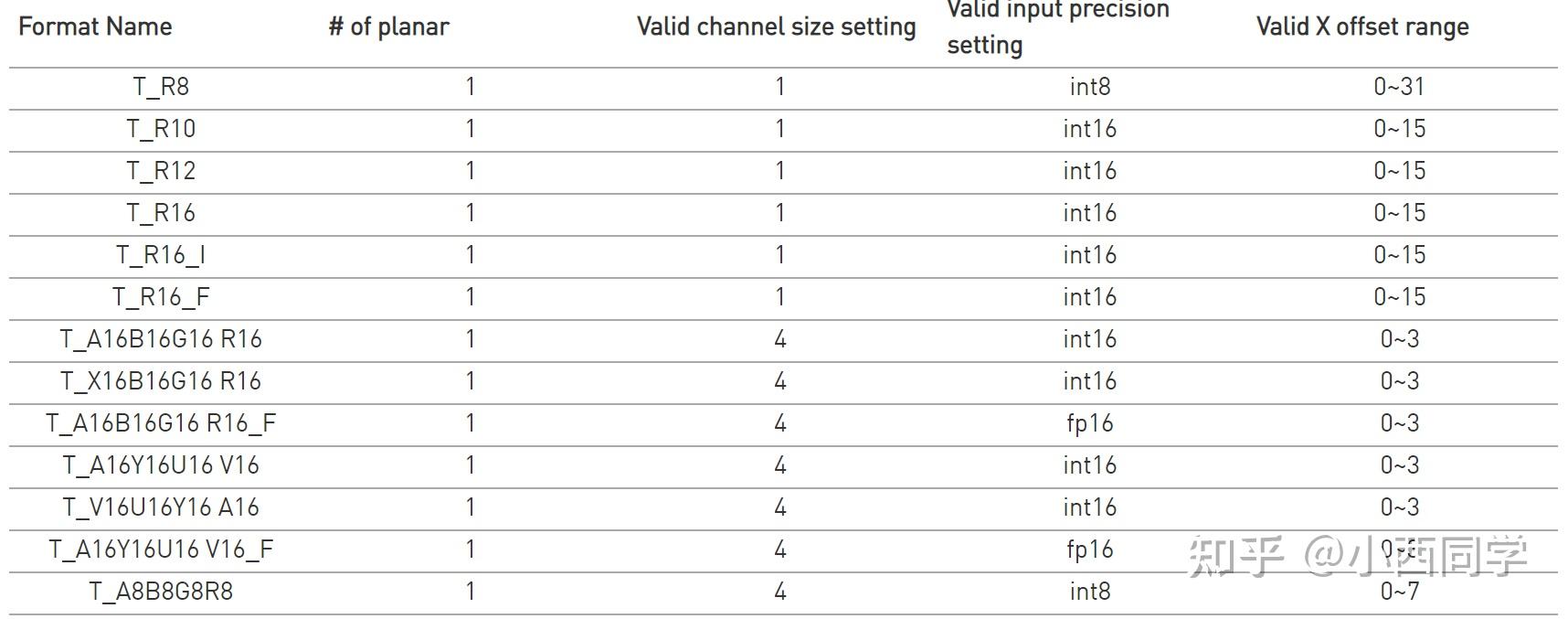The image size is (1568, 619).
Task: Click the "Valid input precision setting" header
Action: (1057, 27)
